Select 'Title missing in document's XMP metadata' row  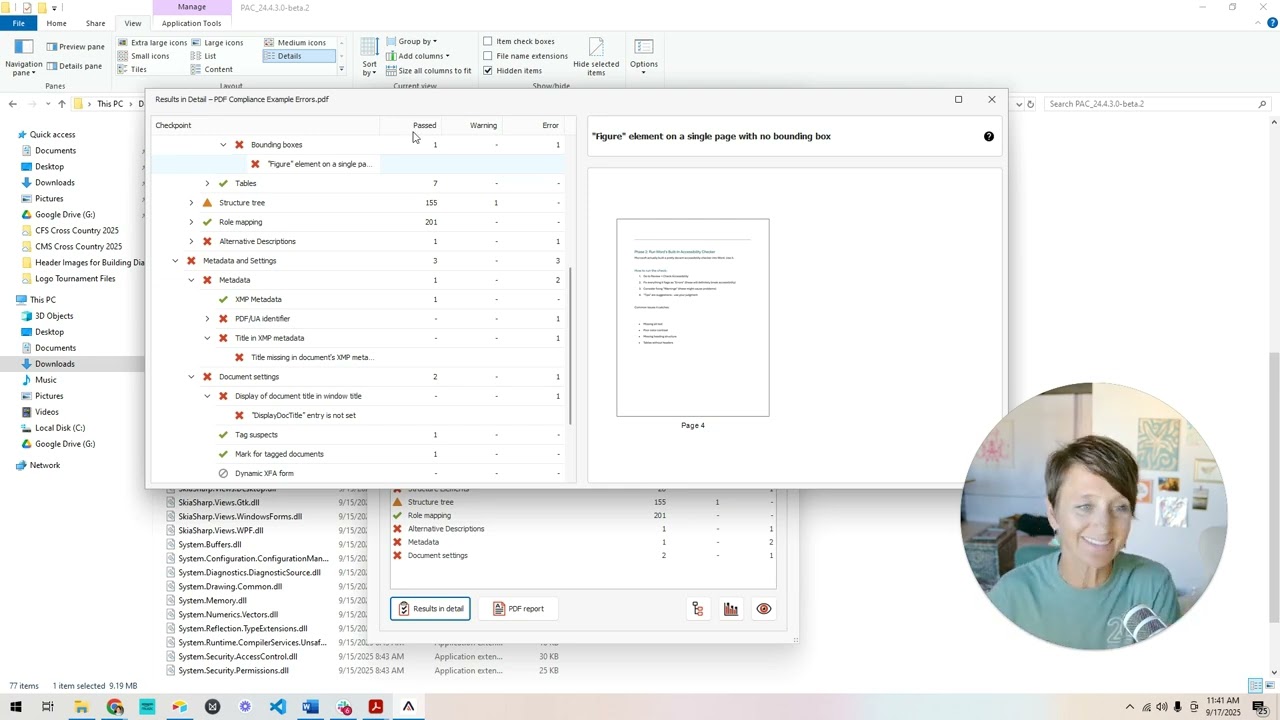[x=358, y=357]
